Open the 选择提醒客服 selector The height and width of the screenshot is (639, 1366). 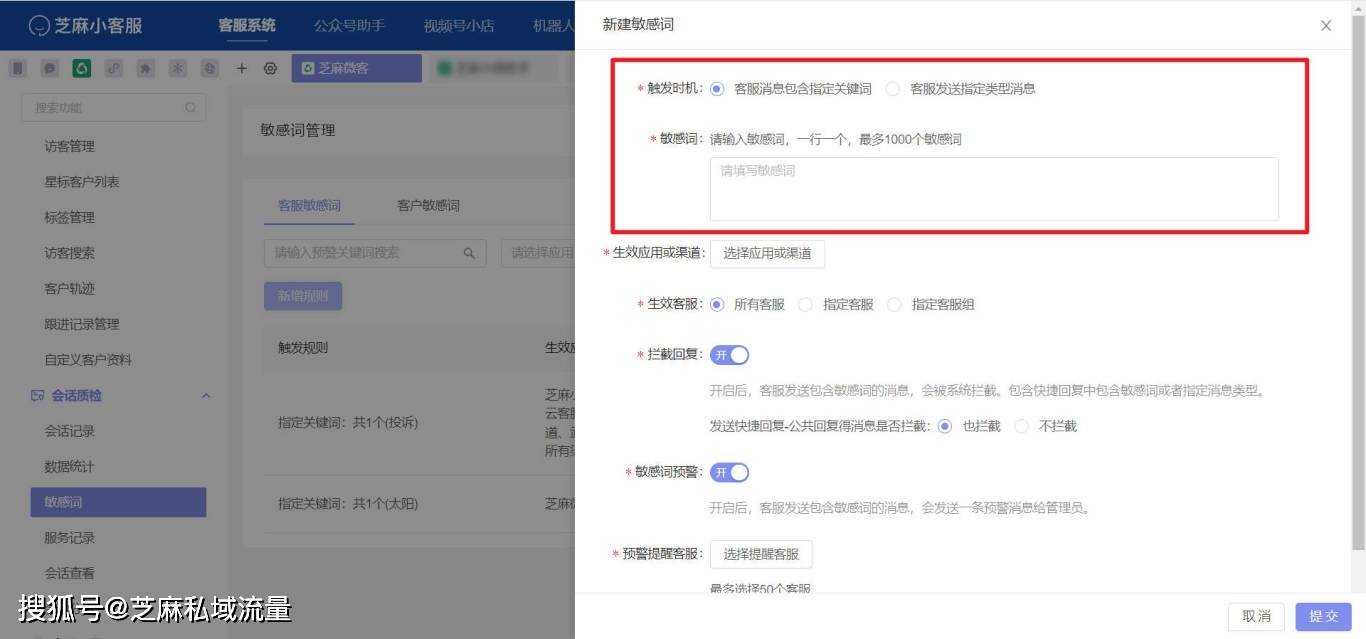[761, 554]
